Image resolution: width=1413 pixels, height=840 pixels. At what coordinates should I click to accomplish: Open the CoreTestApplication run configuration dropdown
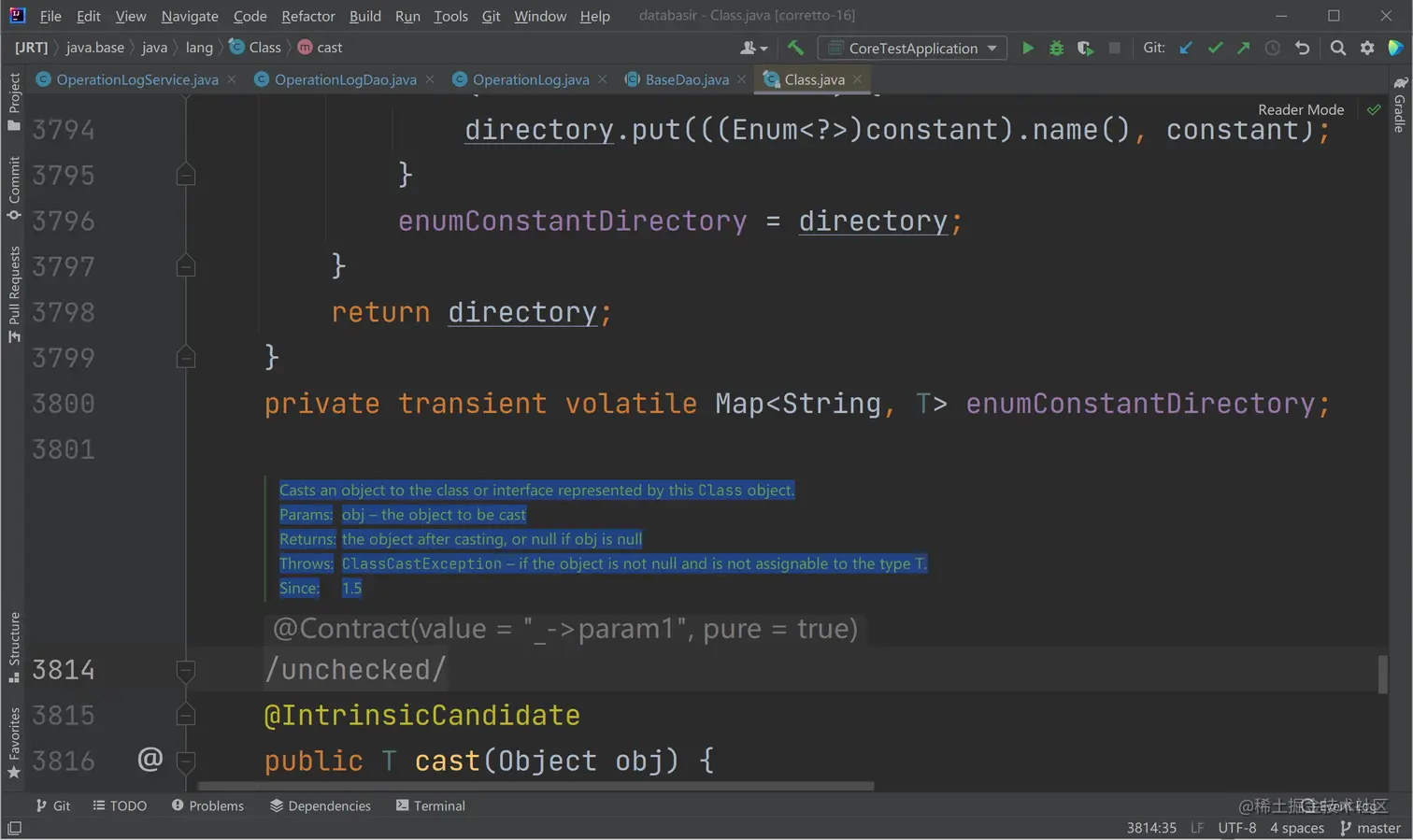click(912, 48)
